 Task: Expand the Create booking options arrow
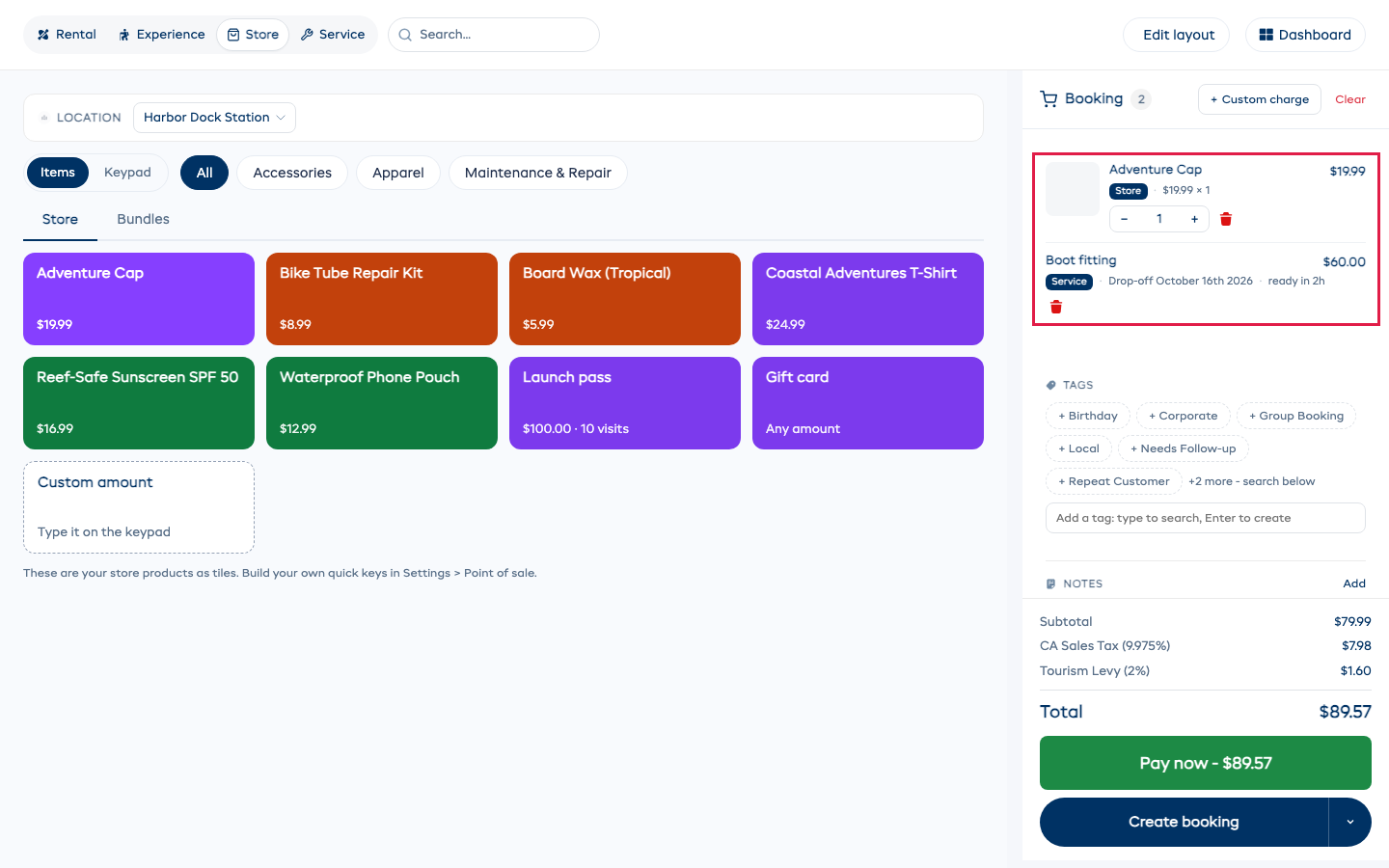point(1350,822)
